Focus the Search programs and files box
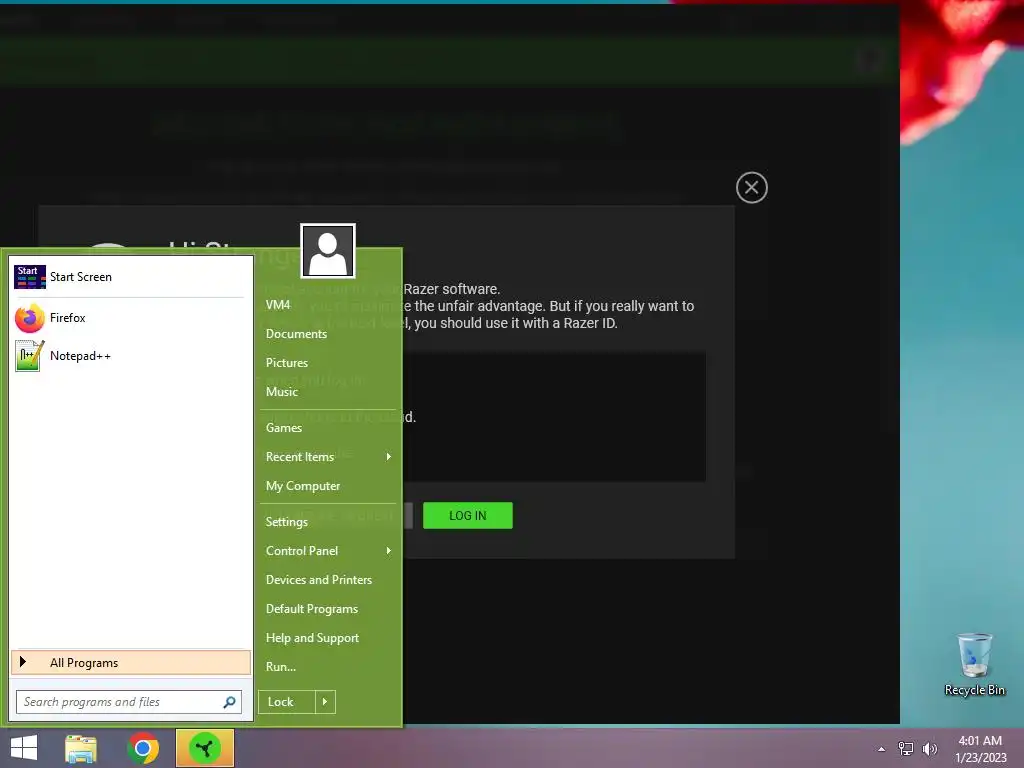This screenshot has width=1024, height=768. [x=129, y=702]
